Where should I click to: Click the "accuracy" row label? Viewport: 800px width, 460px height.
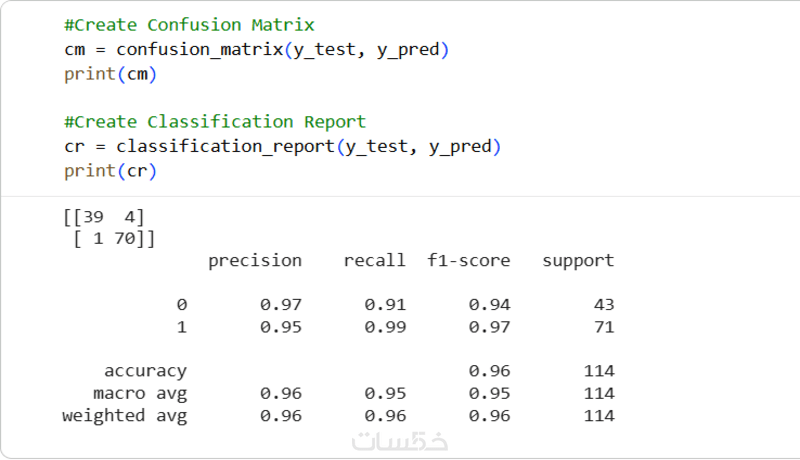(x=145, y=371)
